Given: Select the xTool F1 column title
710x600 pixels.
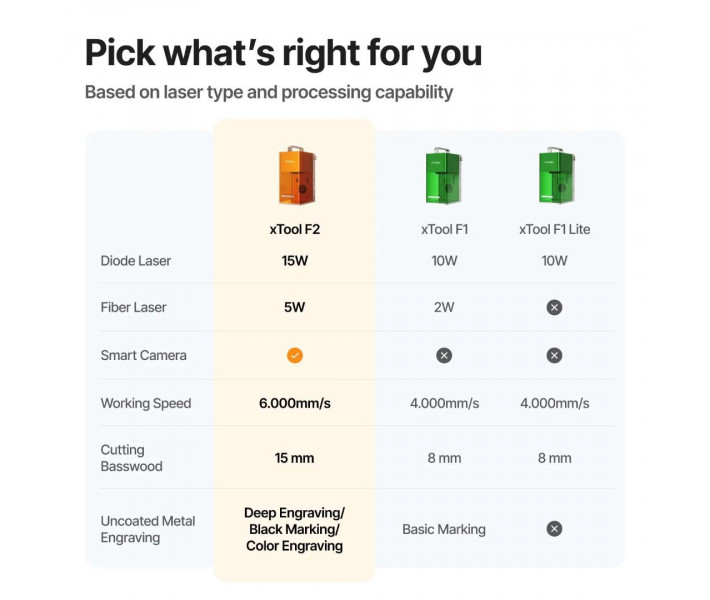Looking at the screenshot, I should pos(444,229).
